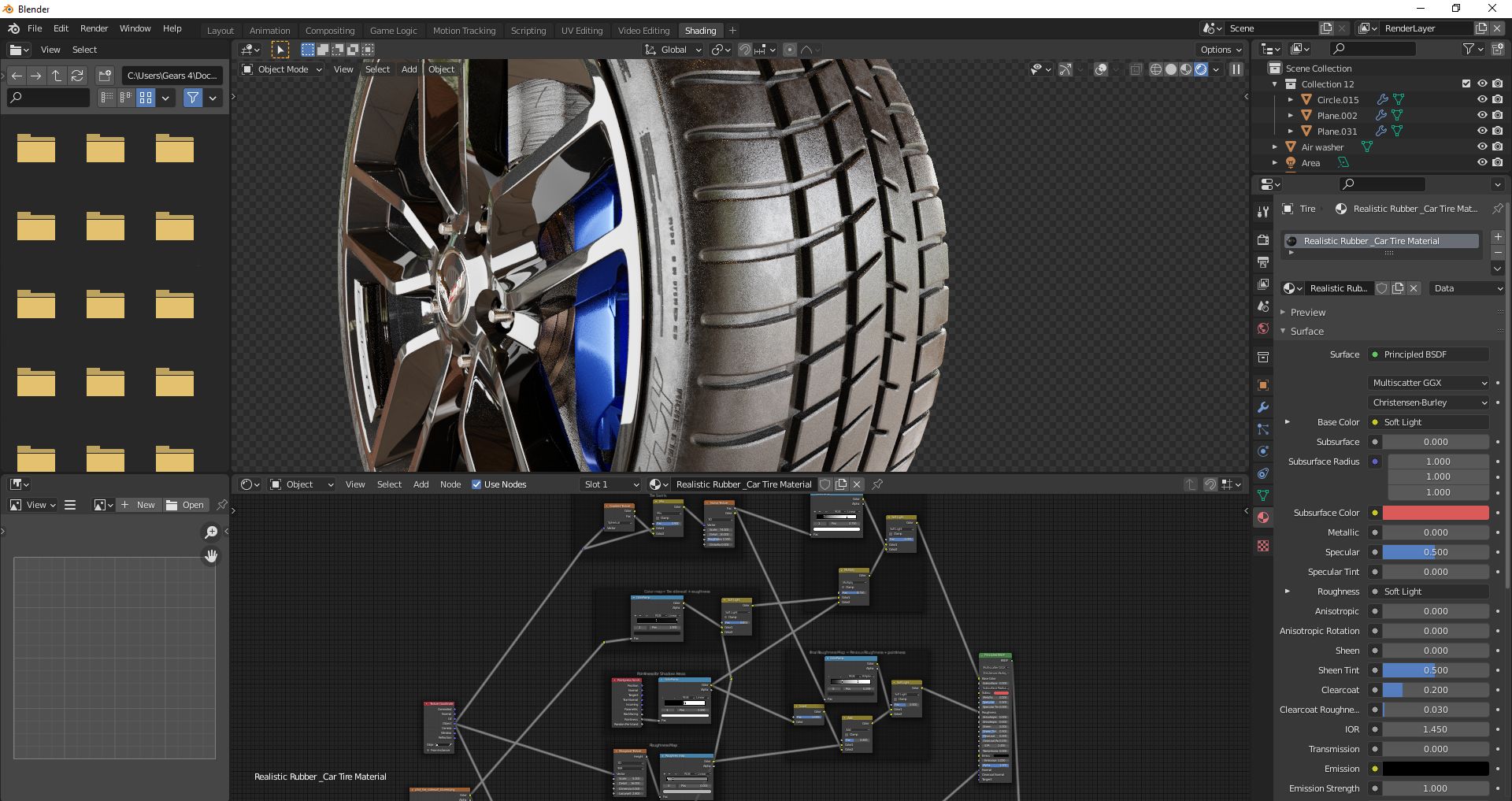This screenshot has width=1512, height=801.
Task: Select the World Properties tab
Action: (x=1263, y=329)
